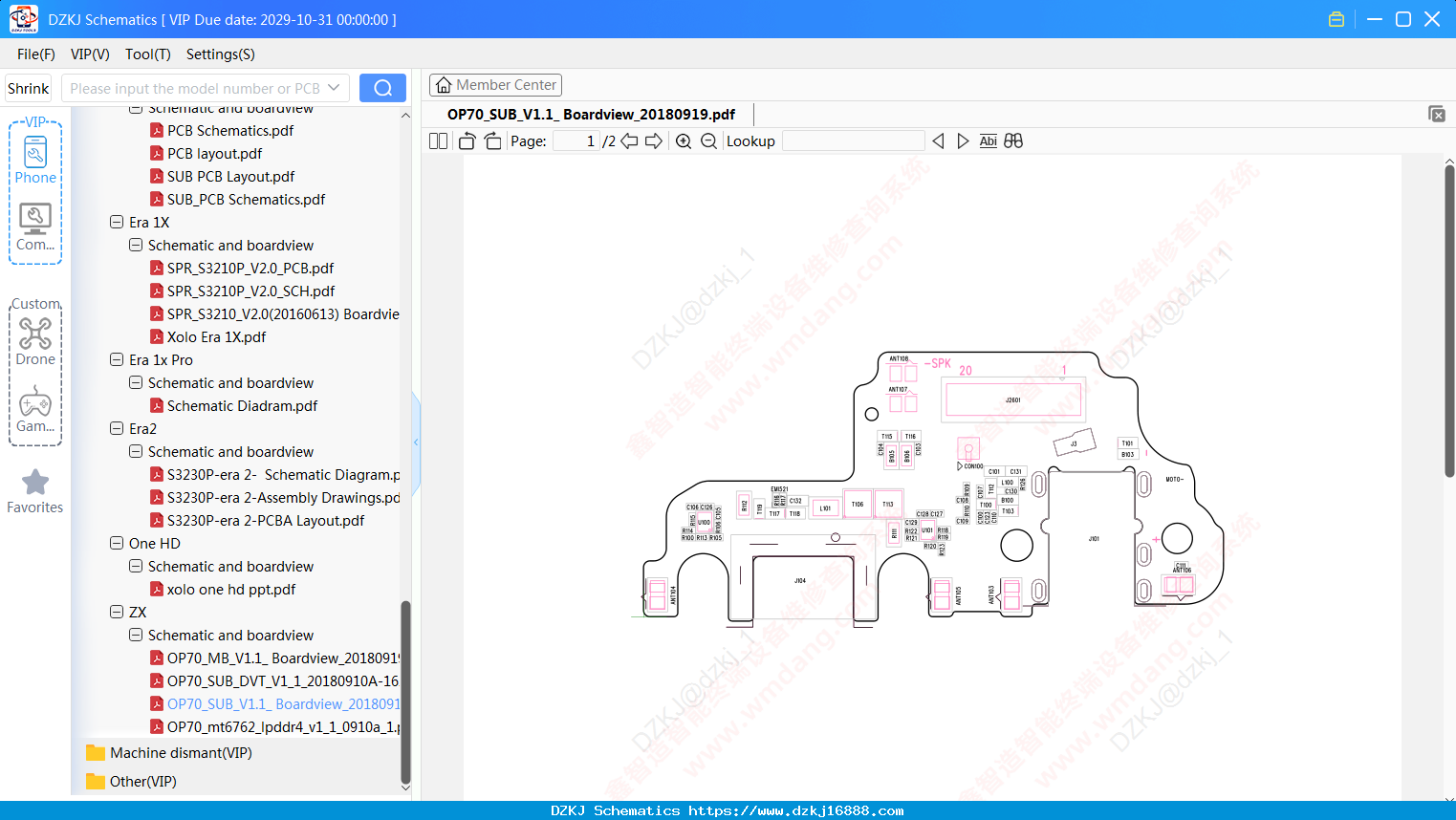Collapse Schematic and boardview under Era 1X
The width and height of the screenshot is (1456, 820).
[x=136, y=246]
